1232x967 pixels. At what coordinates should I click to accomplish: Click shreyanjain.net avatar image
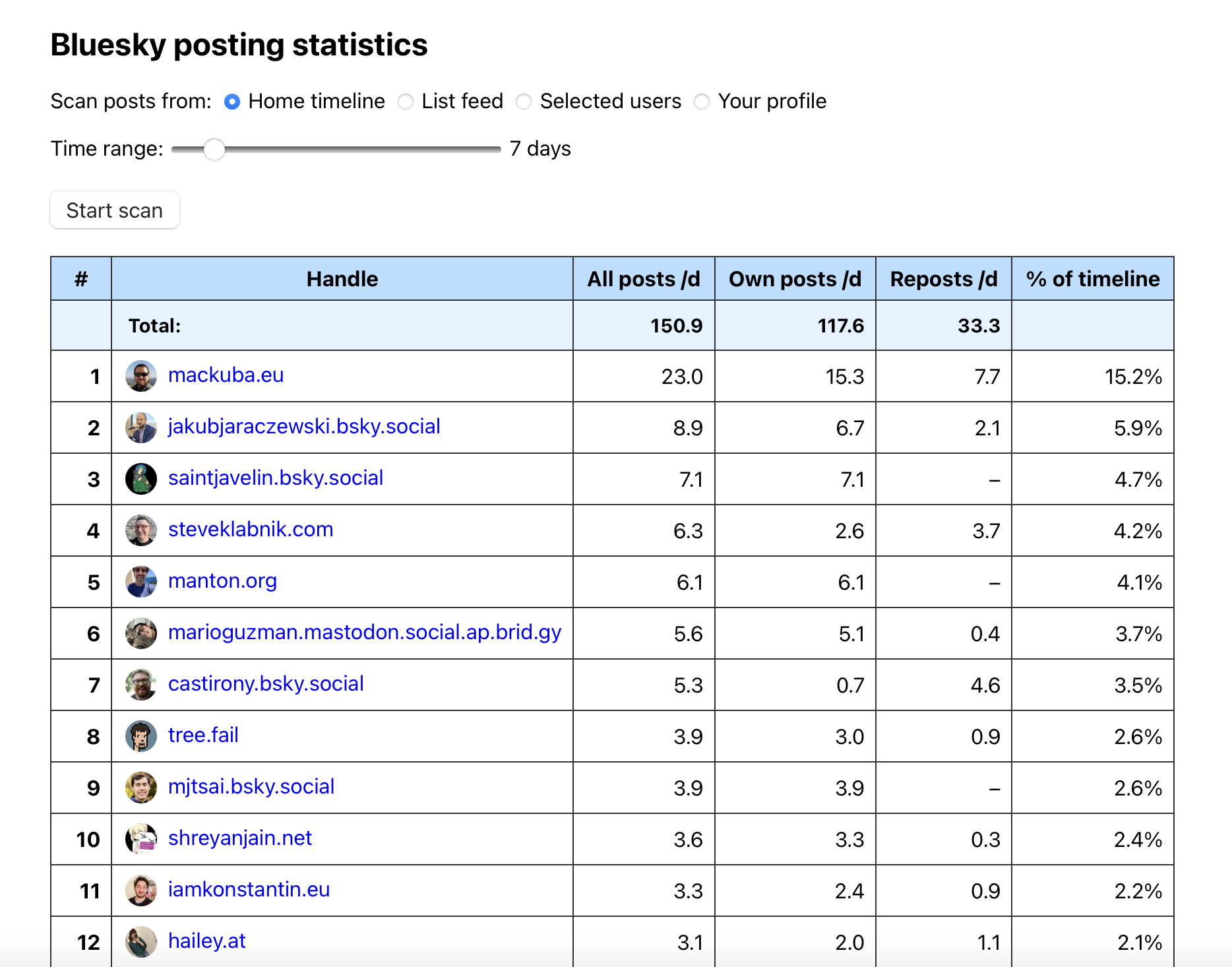pyautogui.click(x=140, y=839)
